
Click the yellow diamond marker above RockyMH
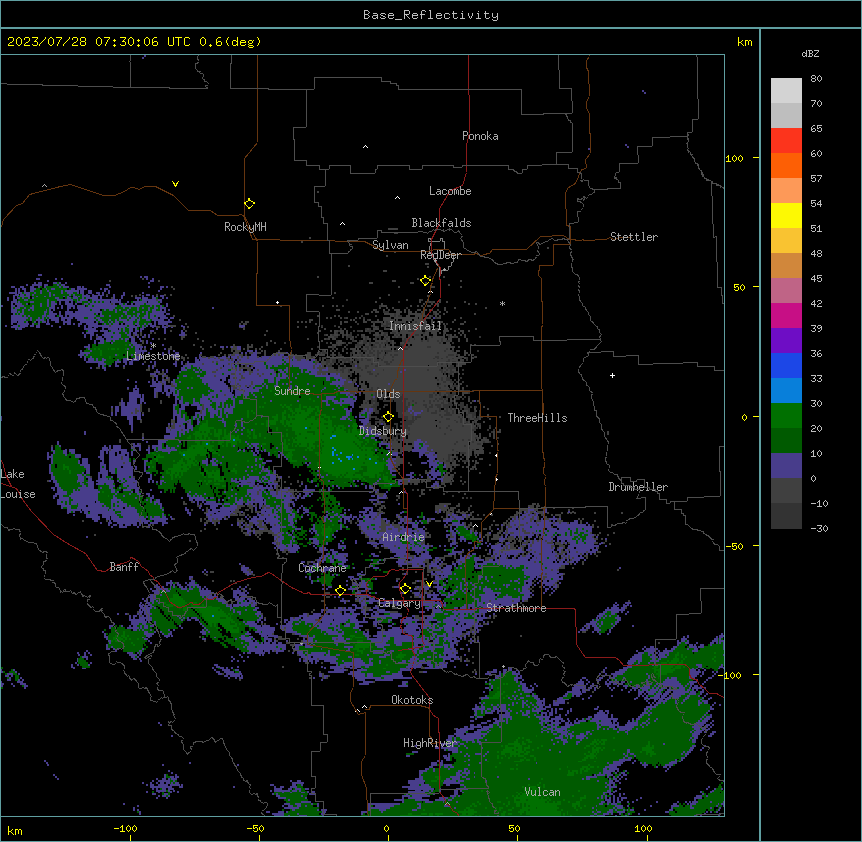coord(250,204)
